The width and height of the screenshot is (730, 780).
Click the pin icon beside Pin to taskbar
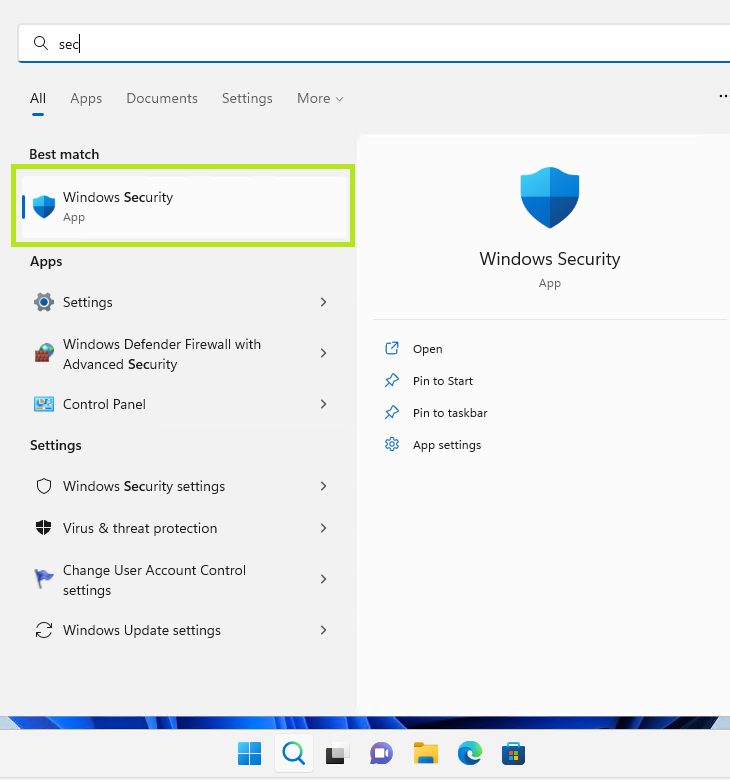click(x=392, y=412)
